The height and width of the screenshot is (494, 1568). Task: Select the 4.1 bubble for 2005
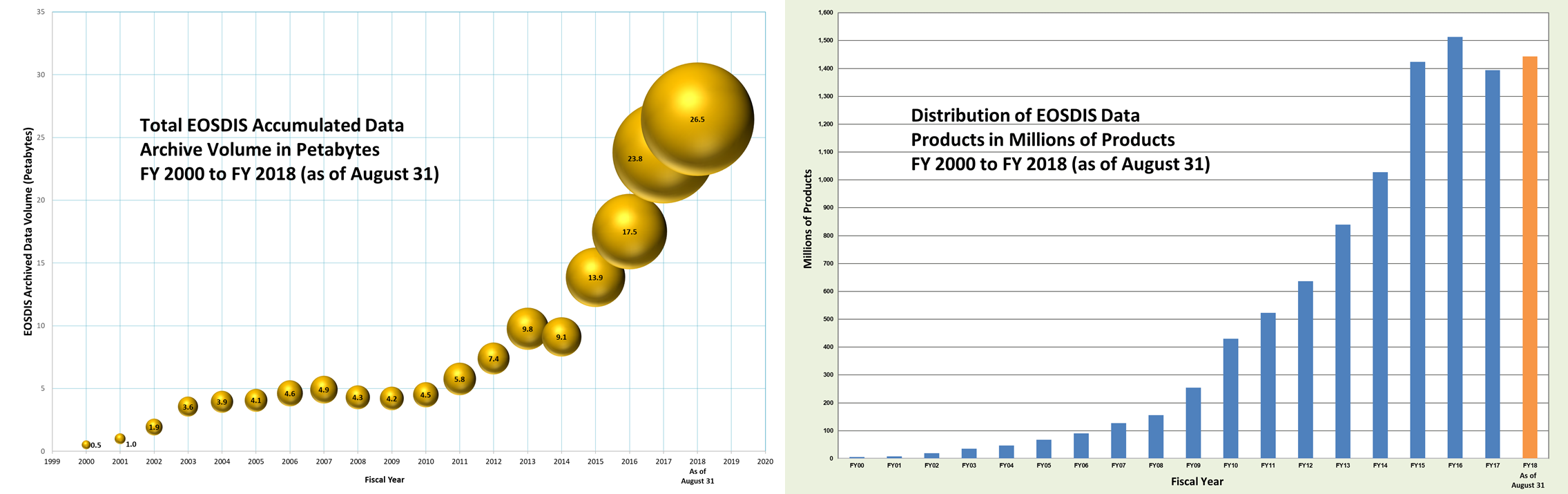[256, 400]
